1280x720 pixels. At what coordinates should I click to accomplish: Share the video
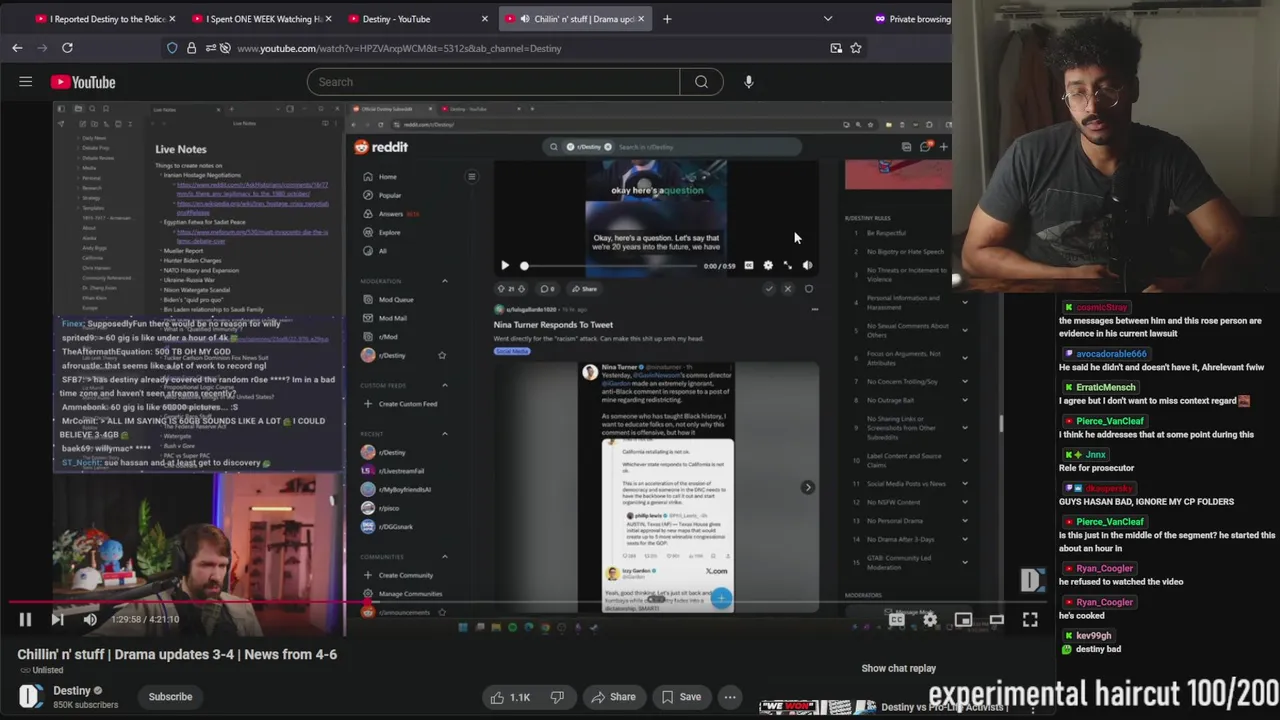[612, 697]
